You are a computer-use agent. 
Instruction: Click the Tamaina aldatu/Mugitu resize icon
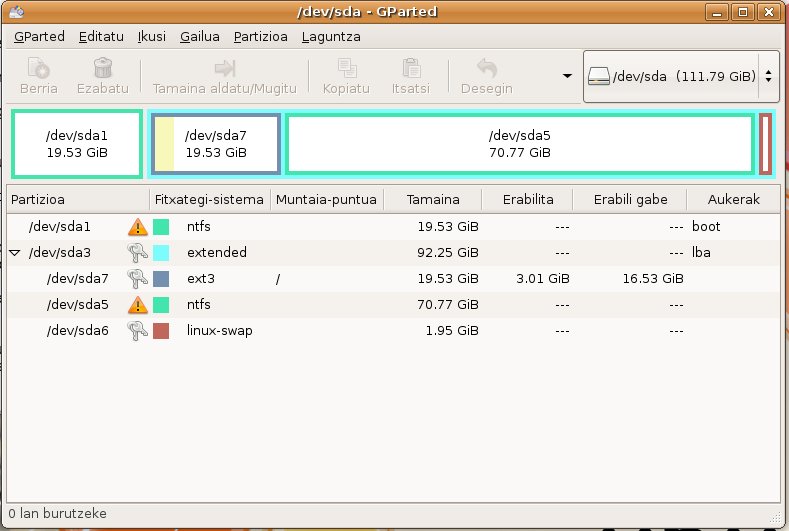tap(224, 68)
